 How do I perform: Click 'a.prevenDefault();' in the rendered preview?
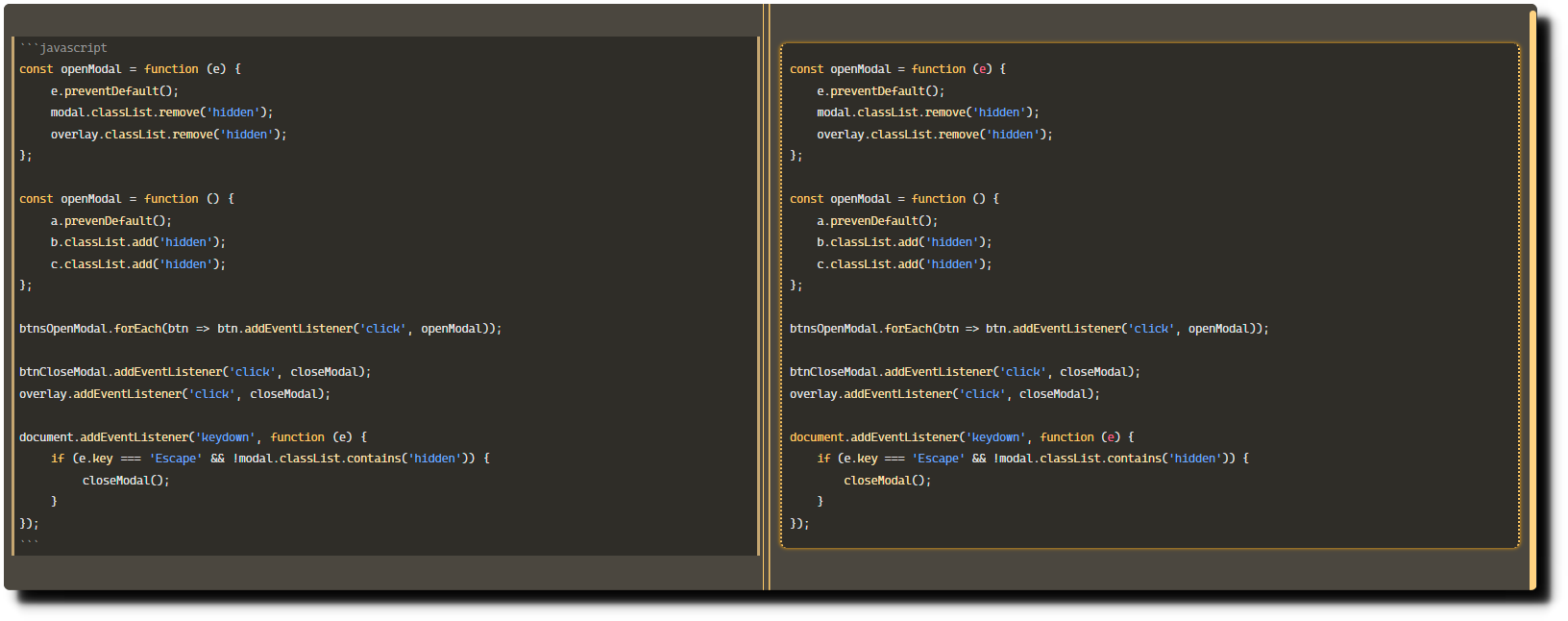pos(877,221)
